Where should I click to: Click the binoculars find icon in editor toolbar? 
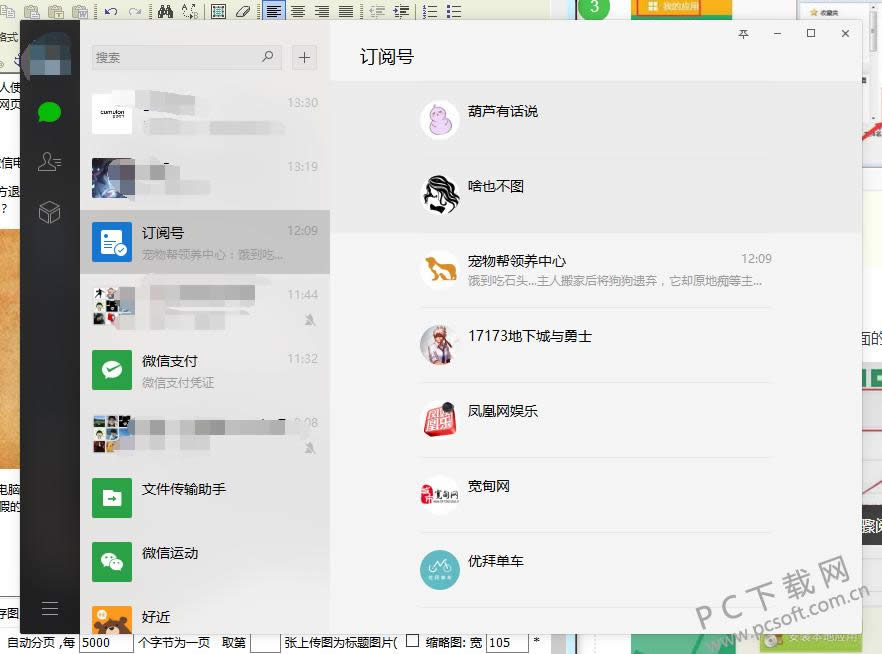pyautogui.click(x=165, y=11)
